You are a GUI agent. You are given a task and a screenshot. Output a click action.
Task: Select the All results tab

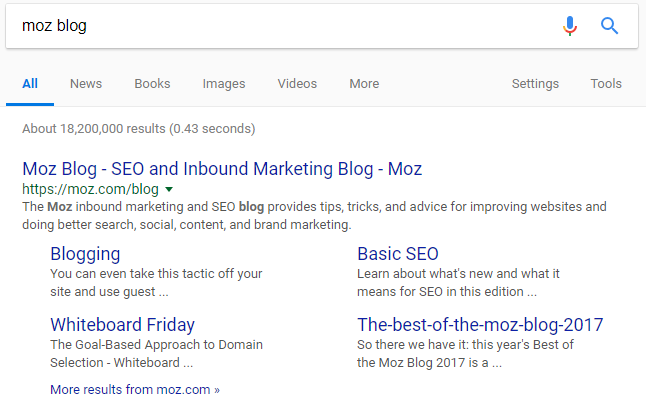pyautogui.click(x=30, y=84)
